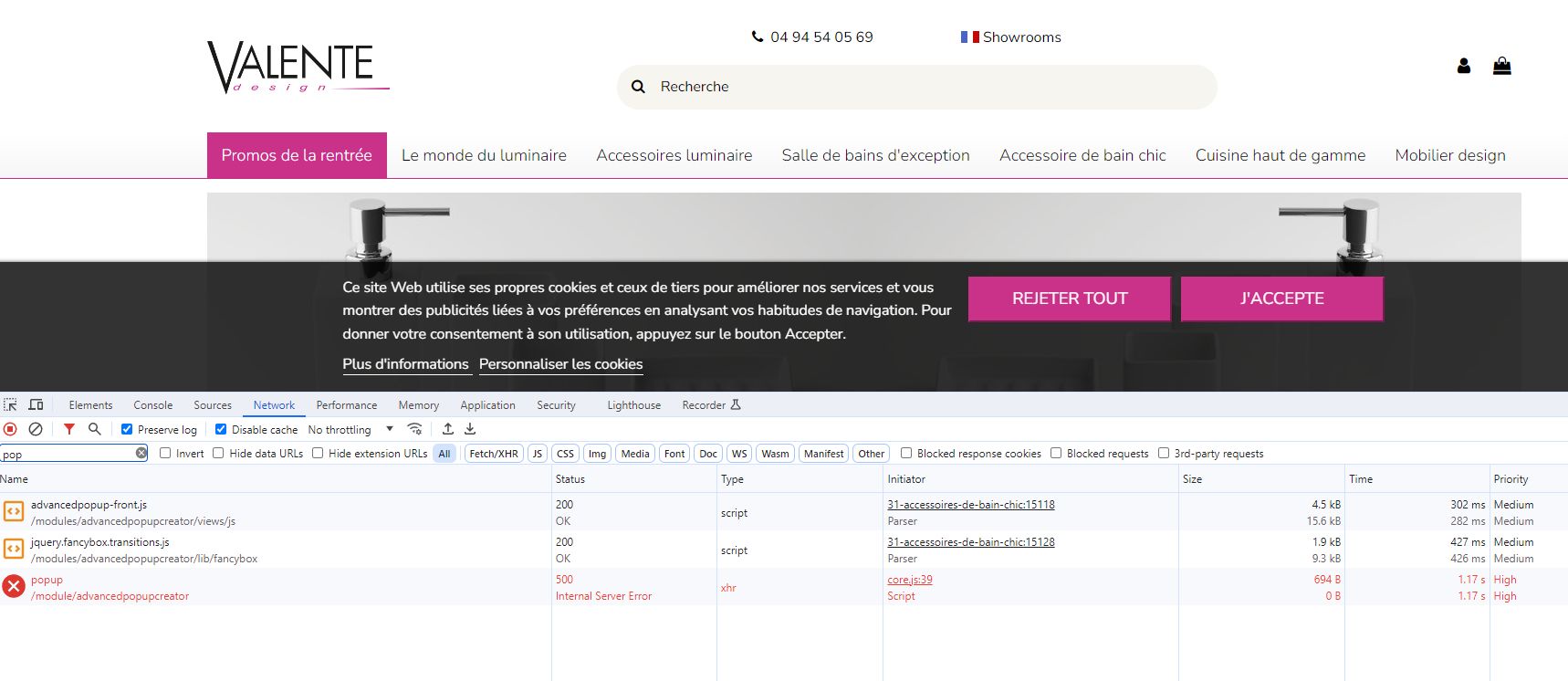1568x681 pixels.
Task: Open Accessoires luminaire menu
Action: 674,155
